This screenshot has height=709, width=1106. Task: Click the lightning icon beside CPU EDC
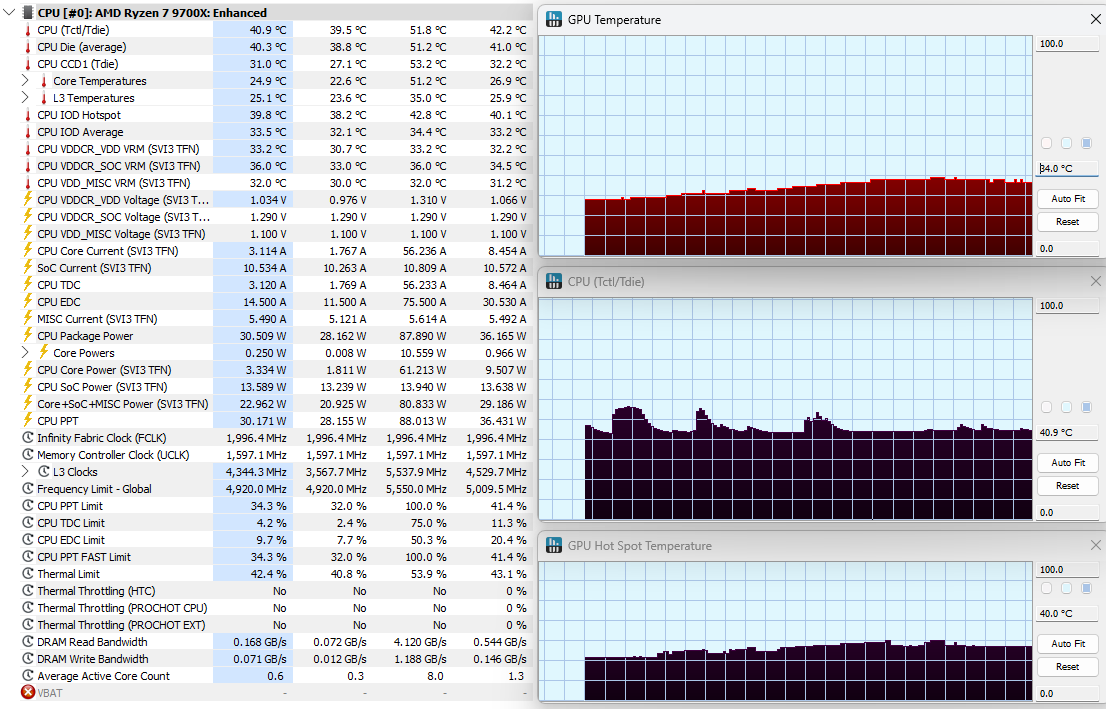(28, 301)
